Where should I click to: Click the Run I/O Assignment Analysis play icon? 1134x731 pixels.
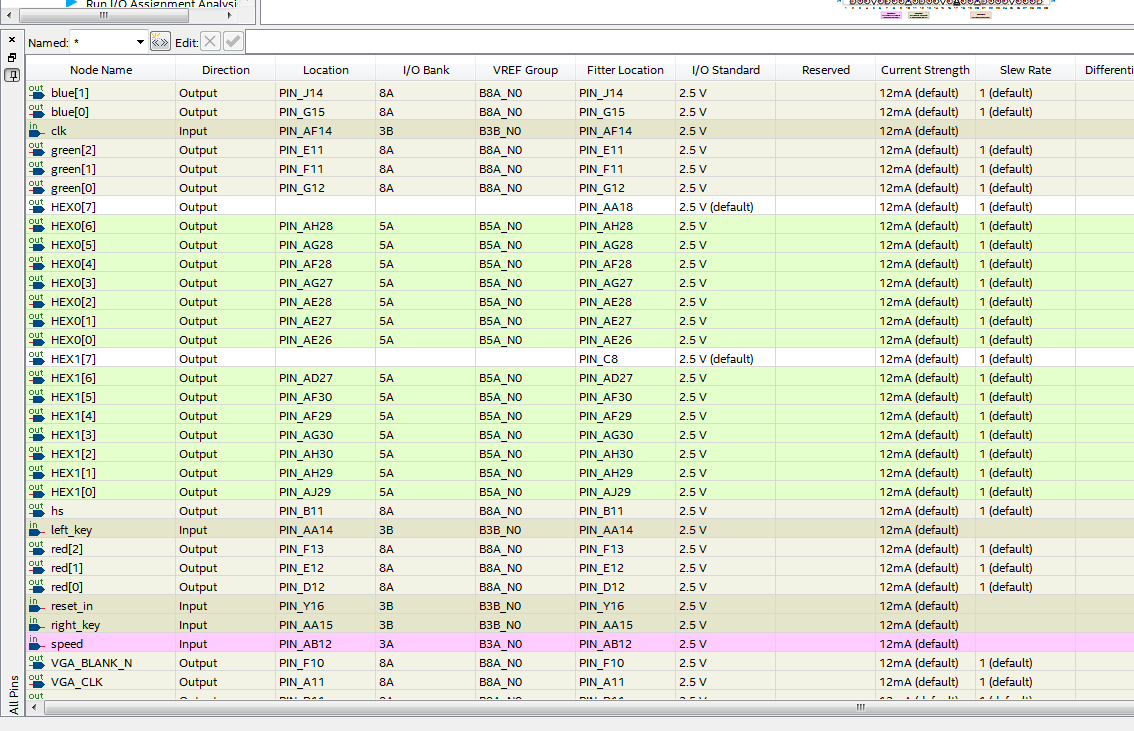(x=72, y=4)
